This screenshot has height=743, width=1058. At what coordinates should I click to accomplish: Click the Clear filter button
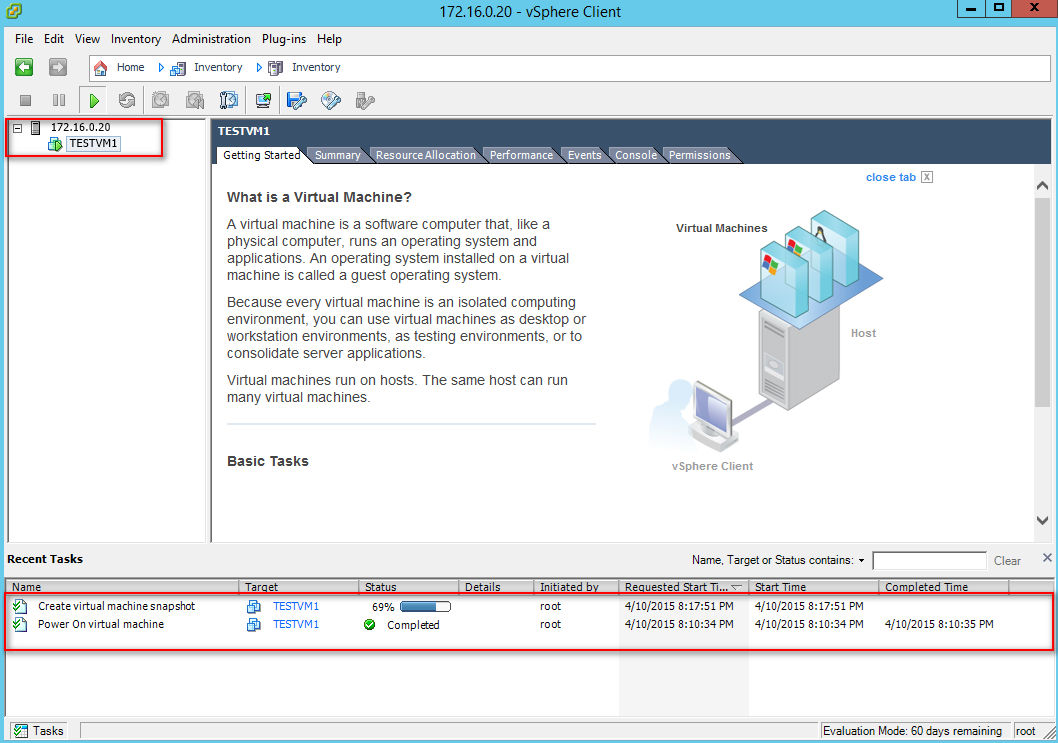click(1007, 561)
